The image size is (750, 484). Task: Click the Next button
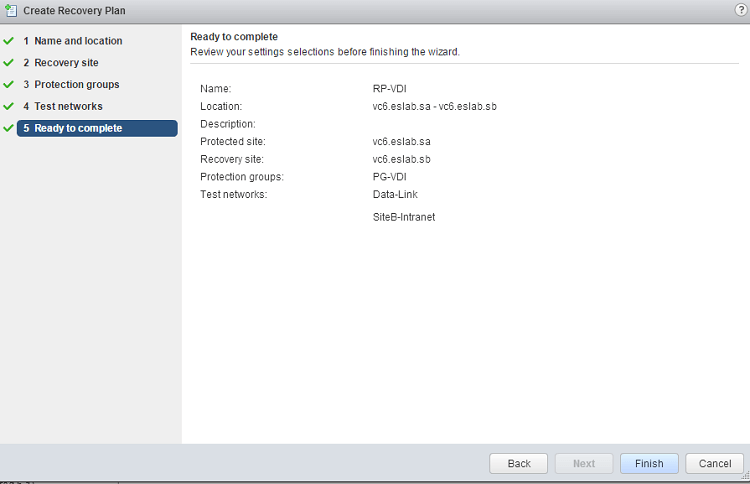pos(584,464)
